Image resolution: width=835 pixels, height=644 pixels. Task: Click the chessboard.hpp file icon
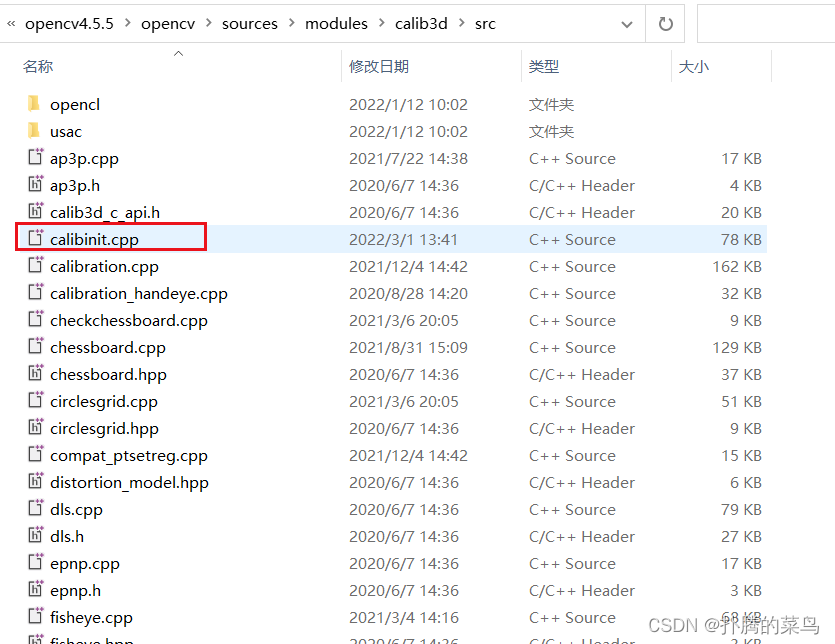(x=36, y=373)
